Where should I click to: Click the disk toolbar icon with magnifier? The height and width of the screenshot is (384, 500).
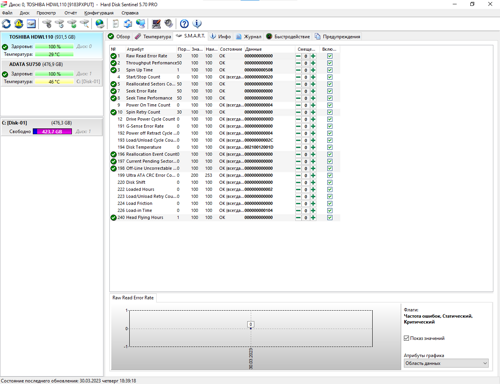(85, 24)
